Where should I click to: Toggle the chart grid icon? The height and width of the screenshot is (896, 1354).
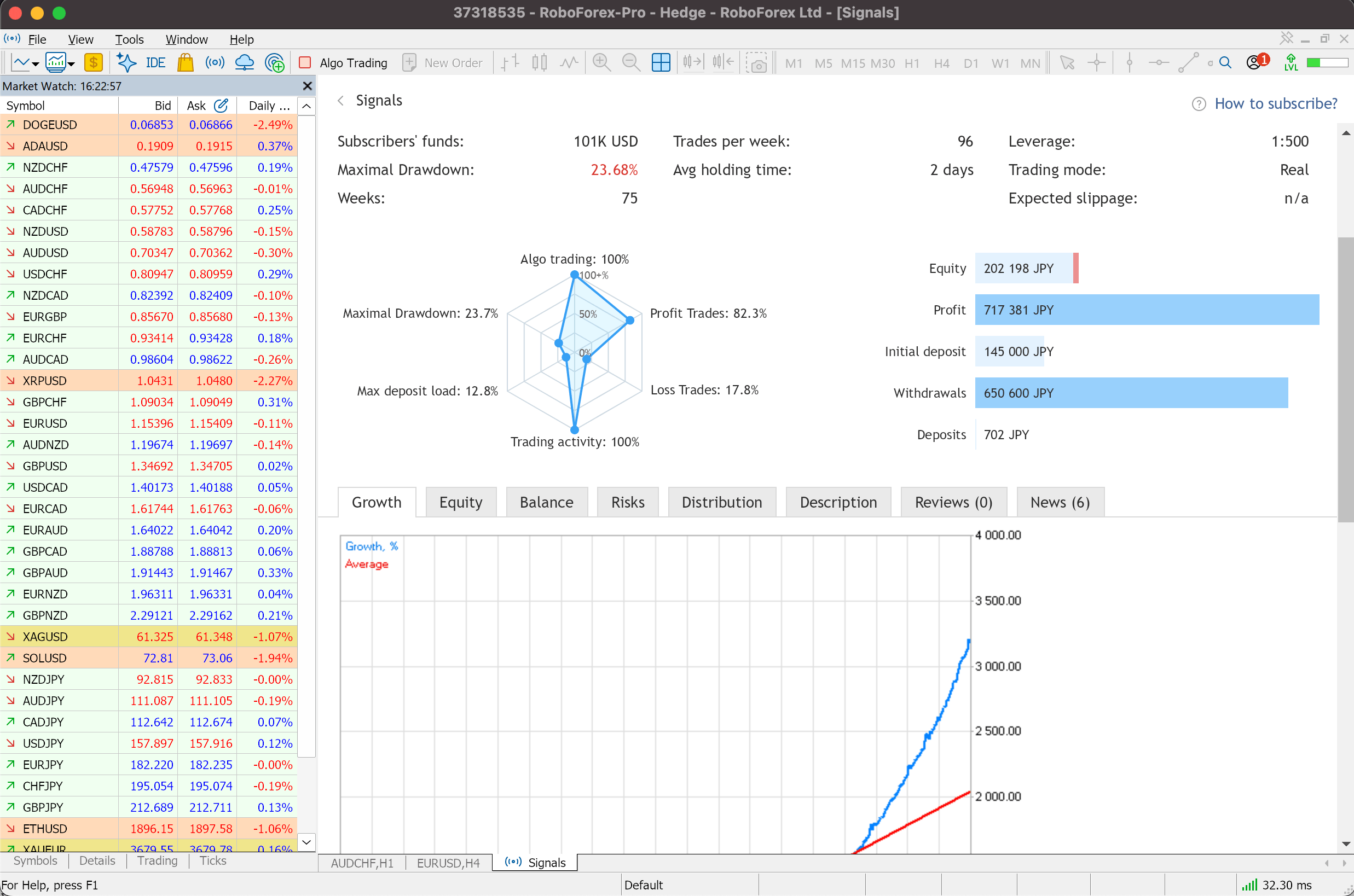tap(661, 62)
